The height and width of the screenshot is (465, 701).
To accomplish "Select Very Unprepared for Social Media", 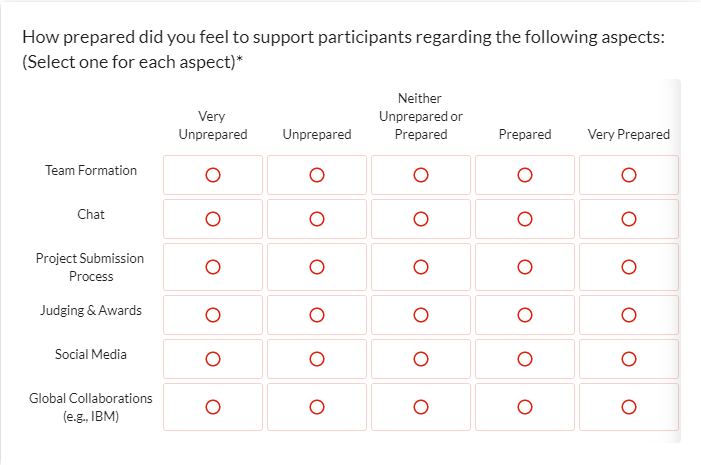I will tap(212, 359).
